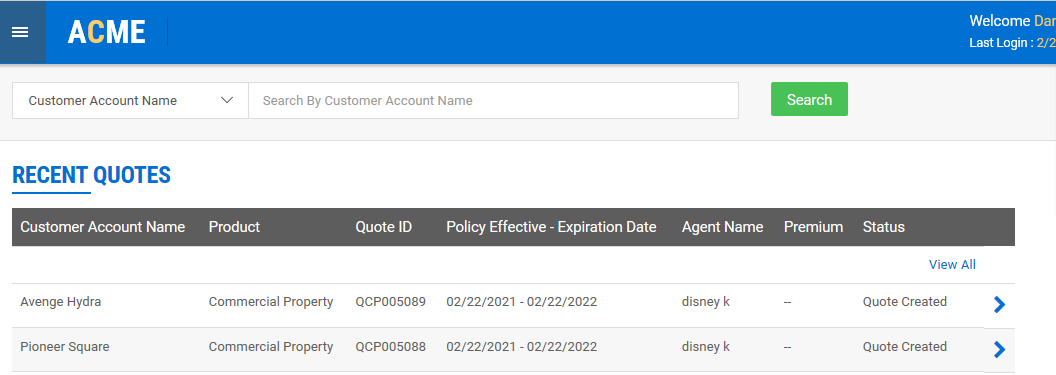Click the Quote ID column header
Screen dimensions: 1056x375
383,227
